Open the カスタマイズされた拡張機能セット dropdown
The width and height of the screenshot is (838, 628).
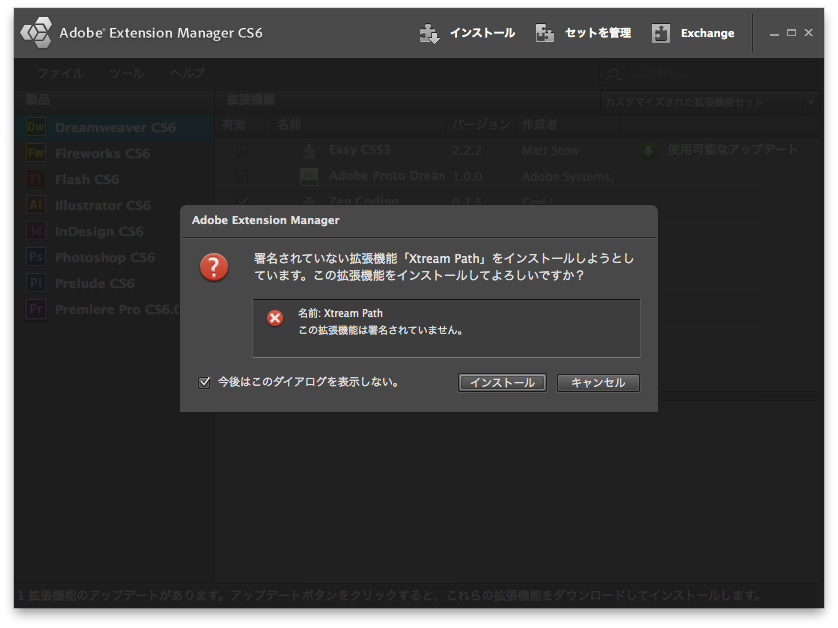(709, 102)
